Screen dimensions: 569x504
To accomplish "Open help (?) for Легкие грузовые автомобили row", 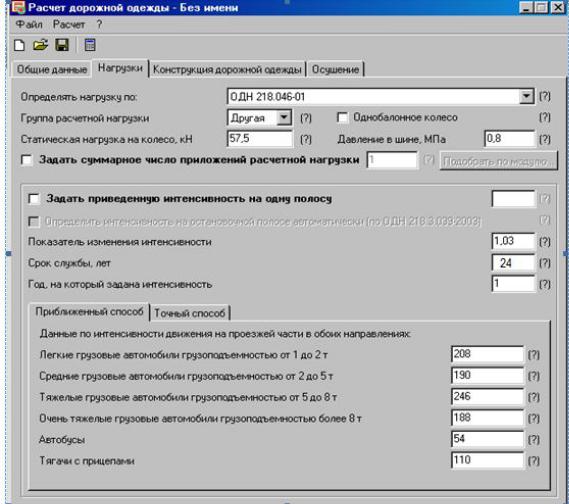I will (x=533, y=355).
